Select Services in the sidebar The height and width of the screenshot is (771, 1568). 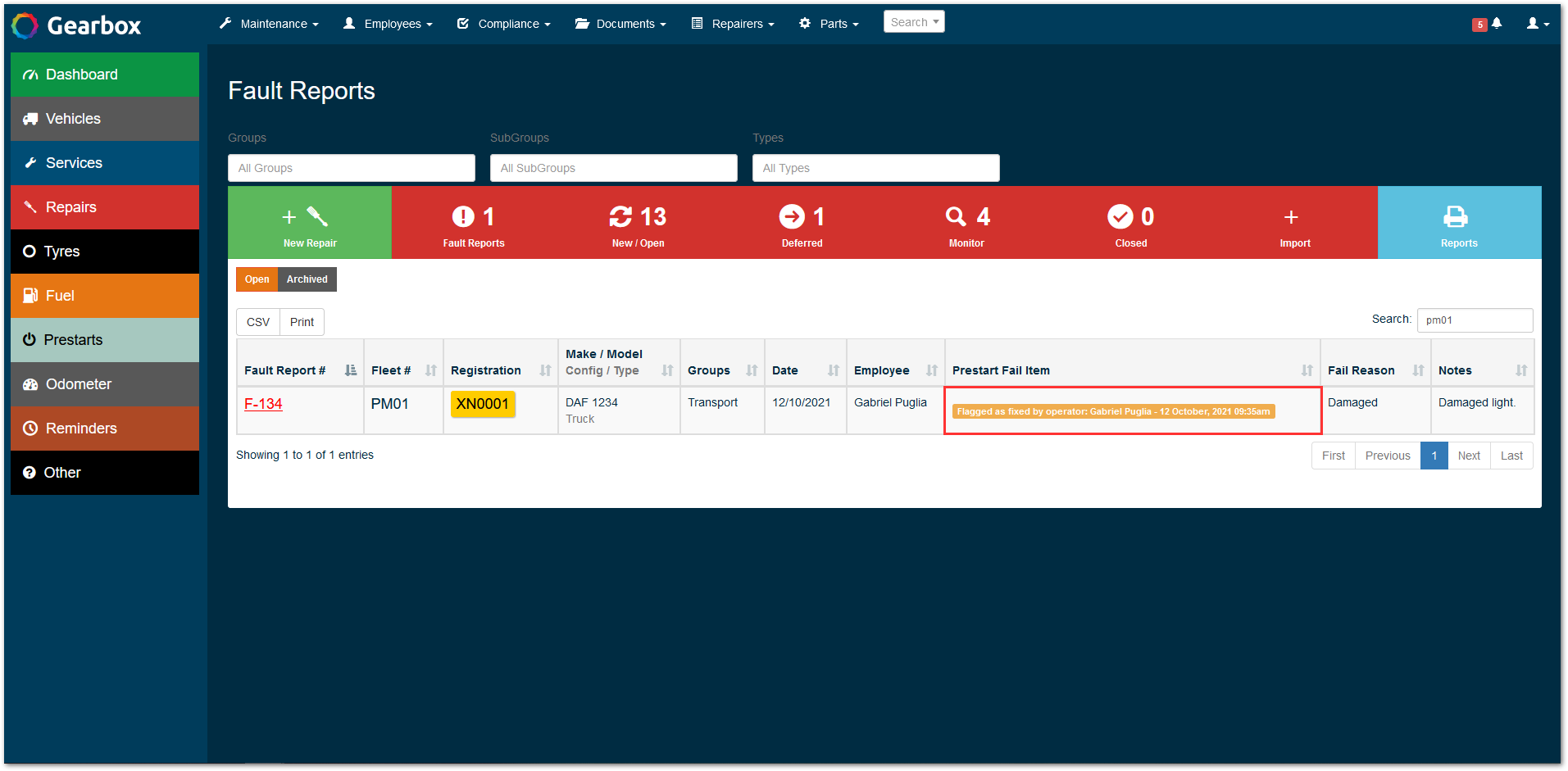click(105, 163)
